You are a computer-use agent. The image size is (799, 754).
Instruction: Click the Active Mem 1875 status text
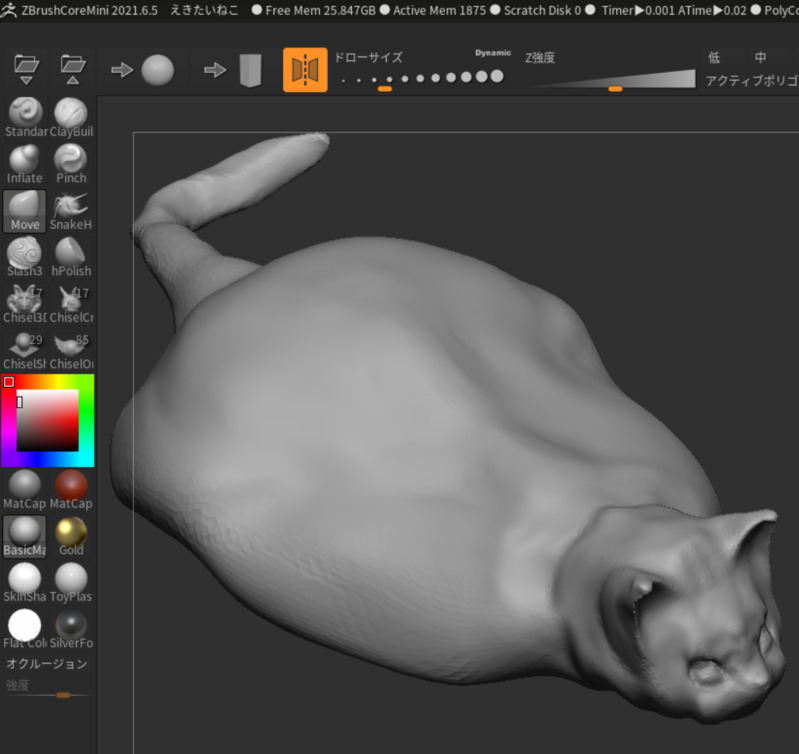click(x=439, y=10)
